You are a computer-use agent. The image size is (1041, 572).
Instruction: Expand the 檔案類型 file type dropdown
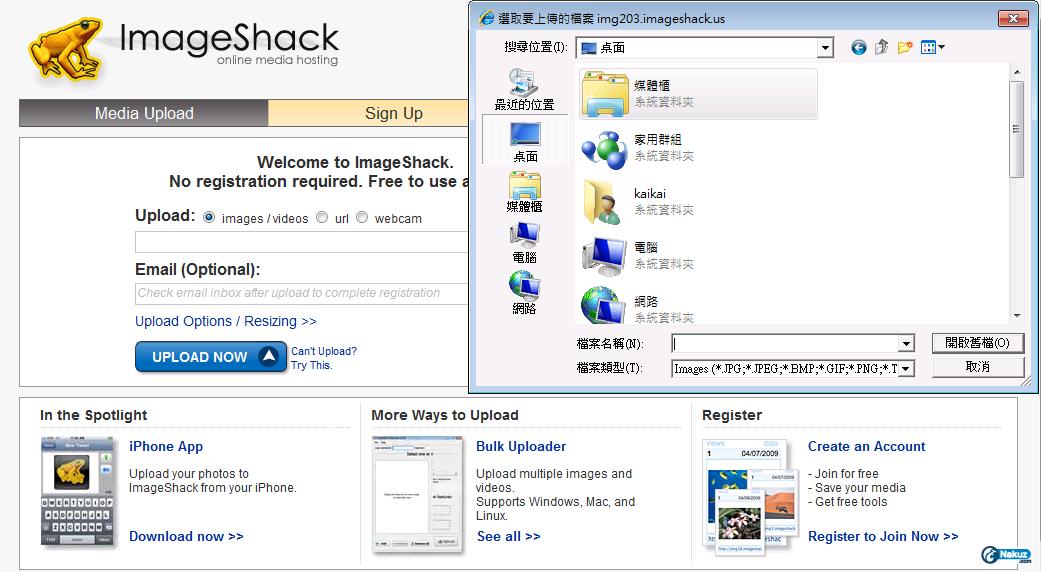point(906,368)
